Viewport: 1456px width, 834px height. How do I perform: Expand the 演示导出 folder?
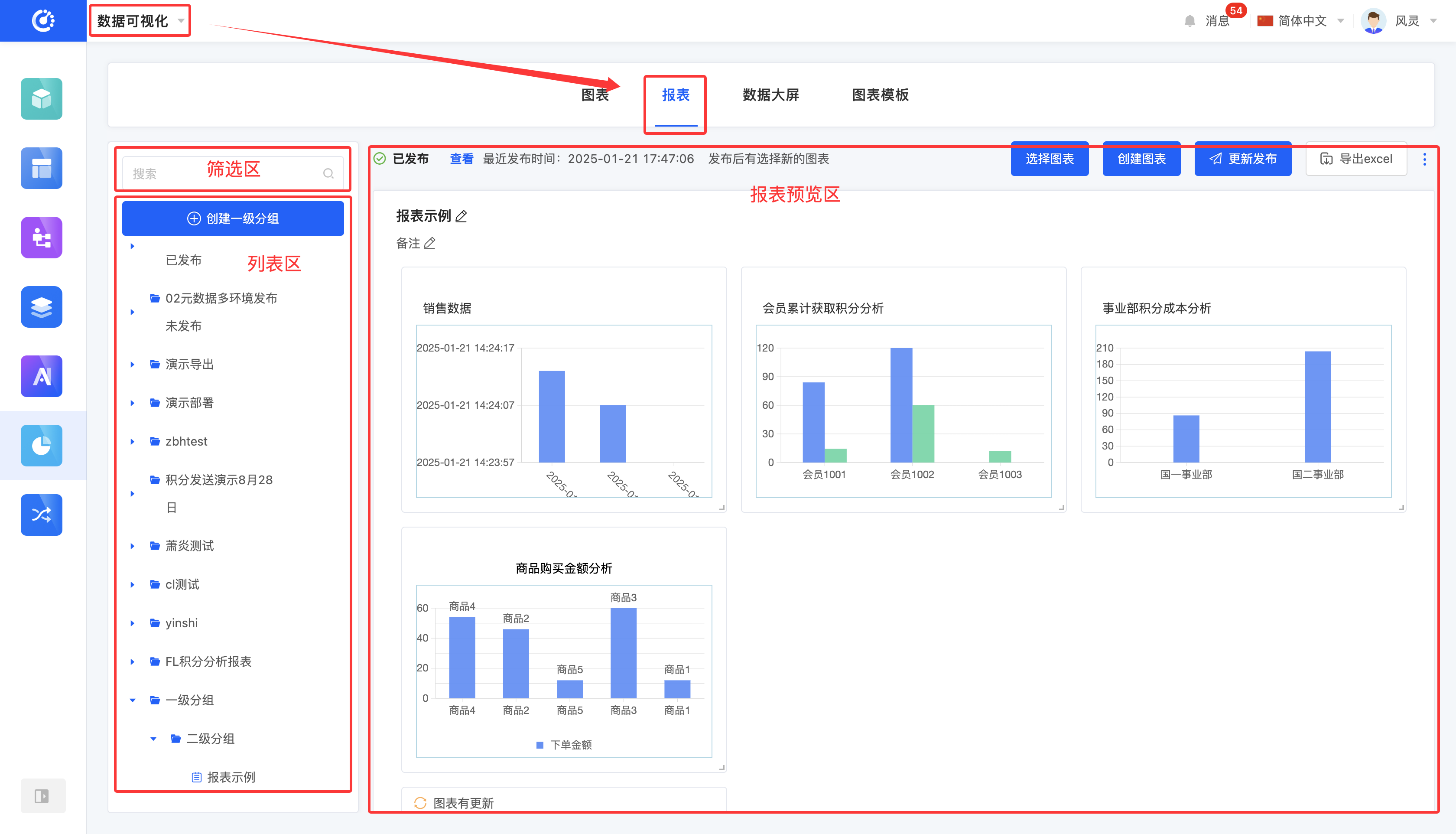132,364
